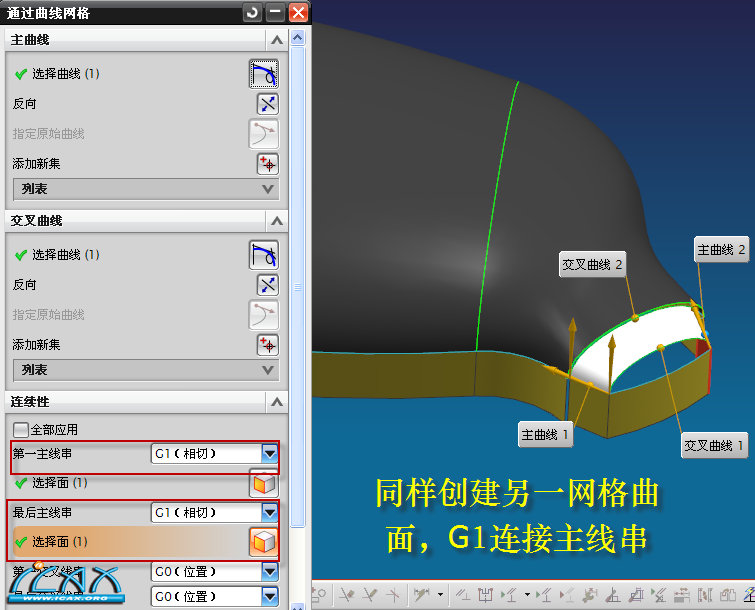Image resolution: width=755 pixels, height=610 pixels.
Task: Click the brush-on-perpendicular constraint icon
Action: [613, 595]
